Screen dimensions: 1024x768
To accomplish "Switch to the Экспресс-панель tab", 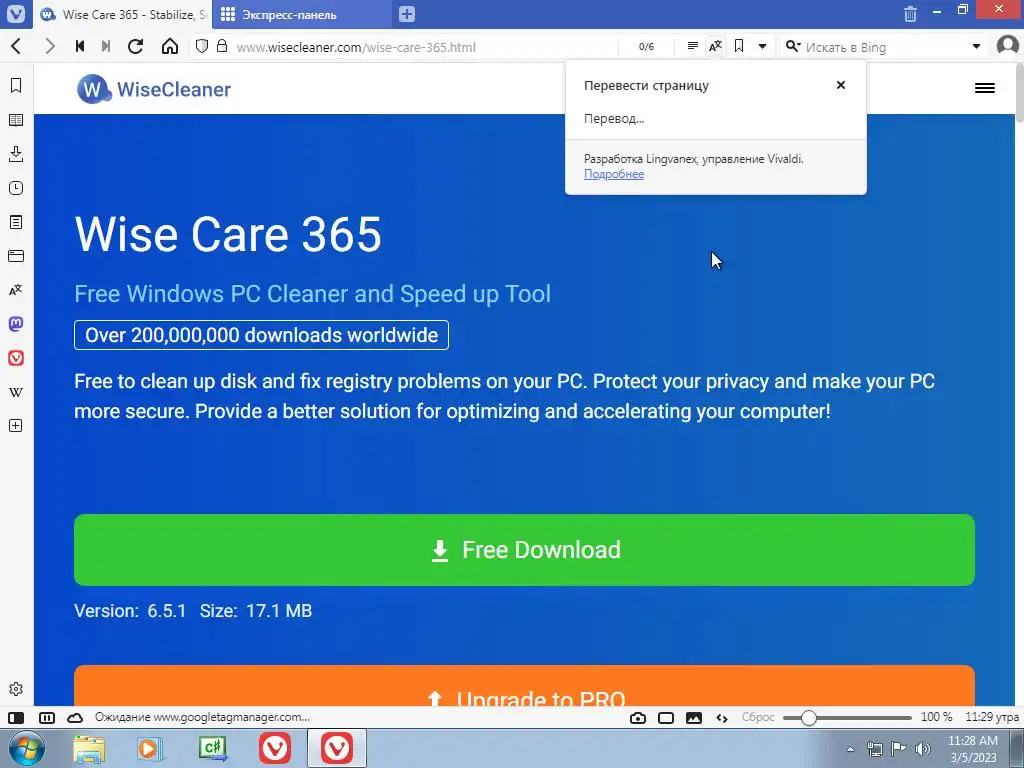I will (302, 14).
